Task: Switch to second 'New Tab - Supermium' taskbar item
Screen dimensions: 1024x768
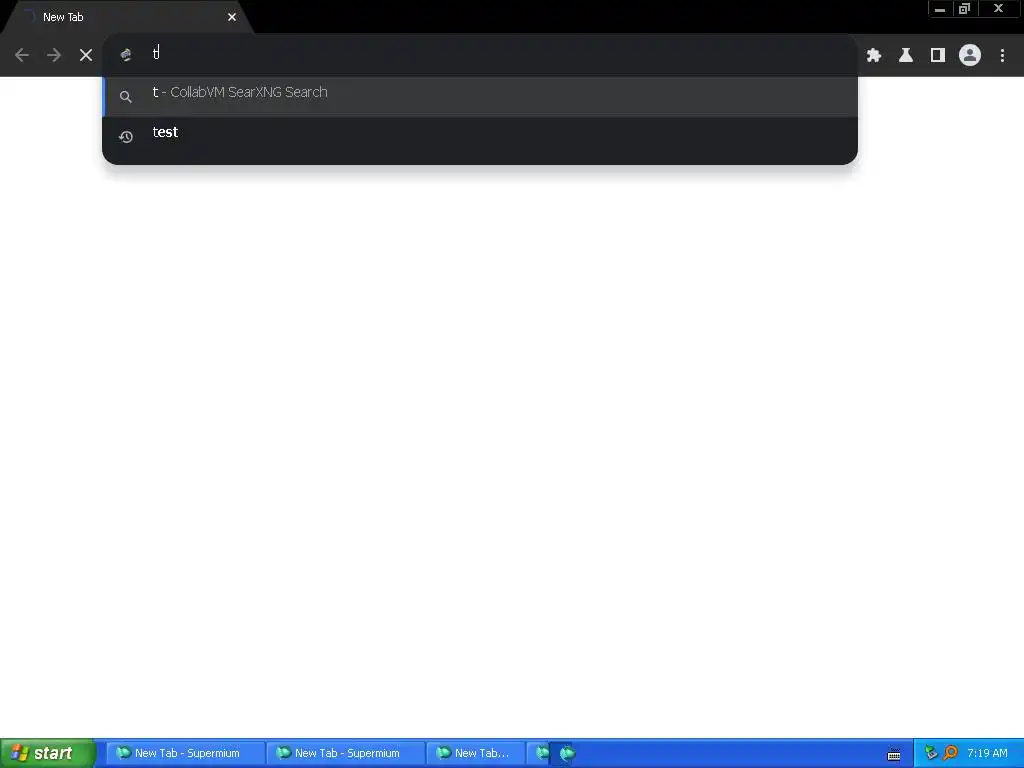Action: (x=345, y=754)
